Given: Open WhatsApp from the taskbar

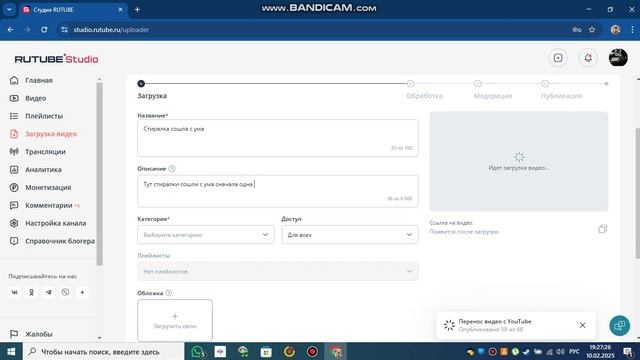Looking at the screenshot, I should [x=197, y=351].
